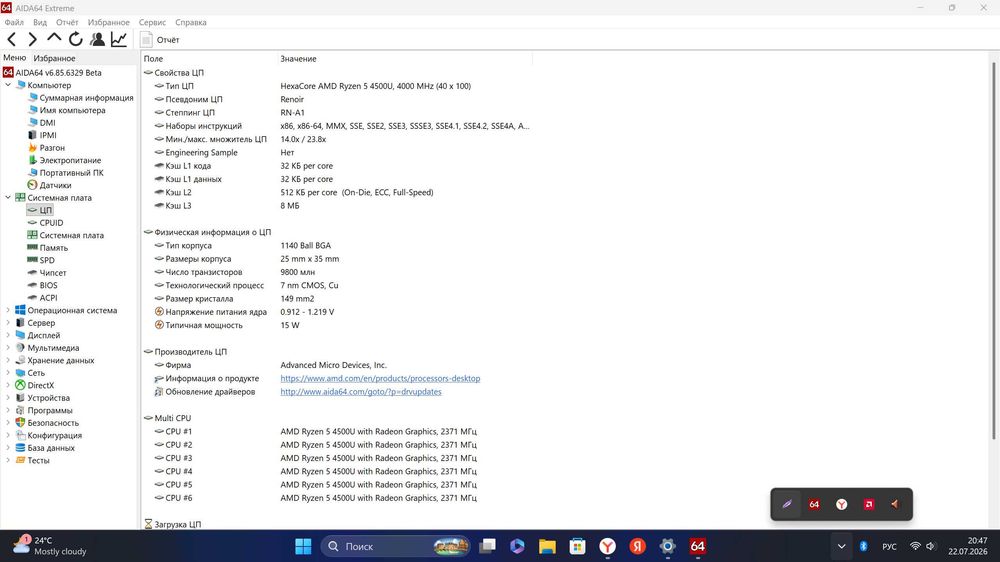Go forward with the right arrow toolbar icon
This screenshot has width=1000, height=562.
tap(33, 40)
